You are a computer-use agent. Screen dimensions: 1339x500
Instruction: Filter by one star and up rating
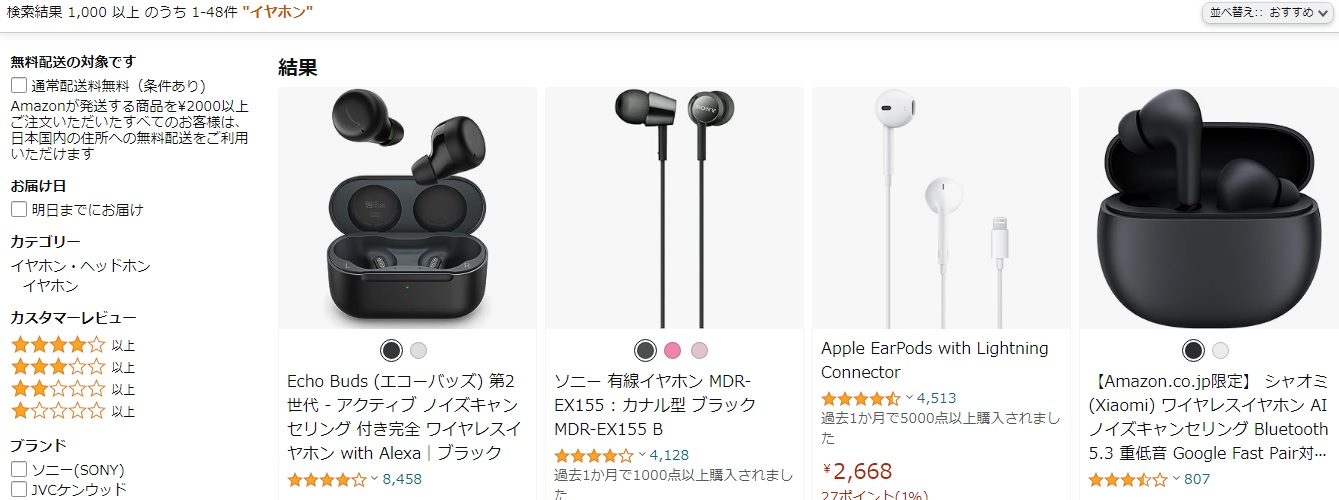tap(72, 411)
